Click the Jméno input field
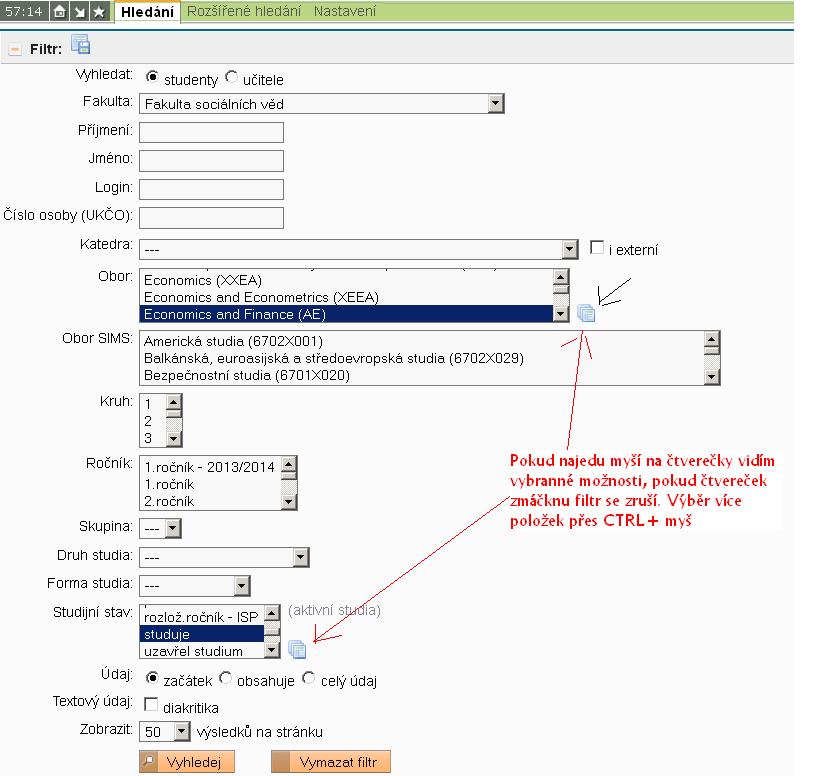 (x=211, y=161)
